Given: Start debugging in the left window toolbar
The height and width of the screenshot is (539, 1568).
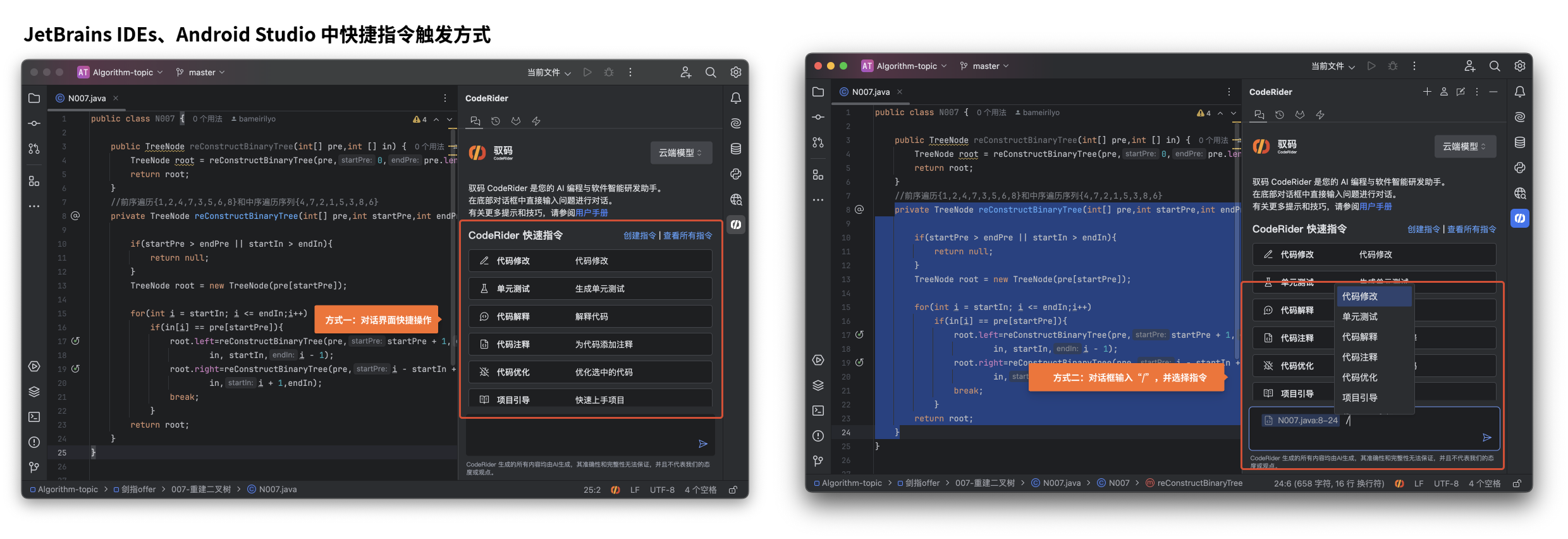Looking at the screenshot, I should click(609, 72).
